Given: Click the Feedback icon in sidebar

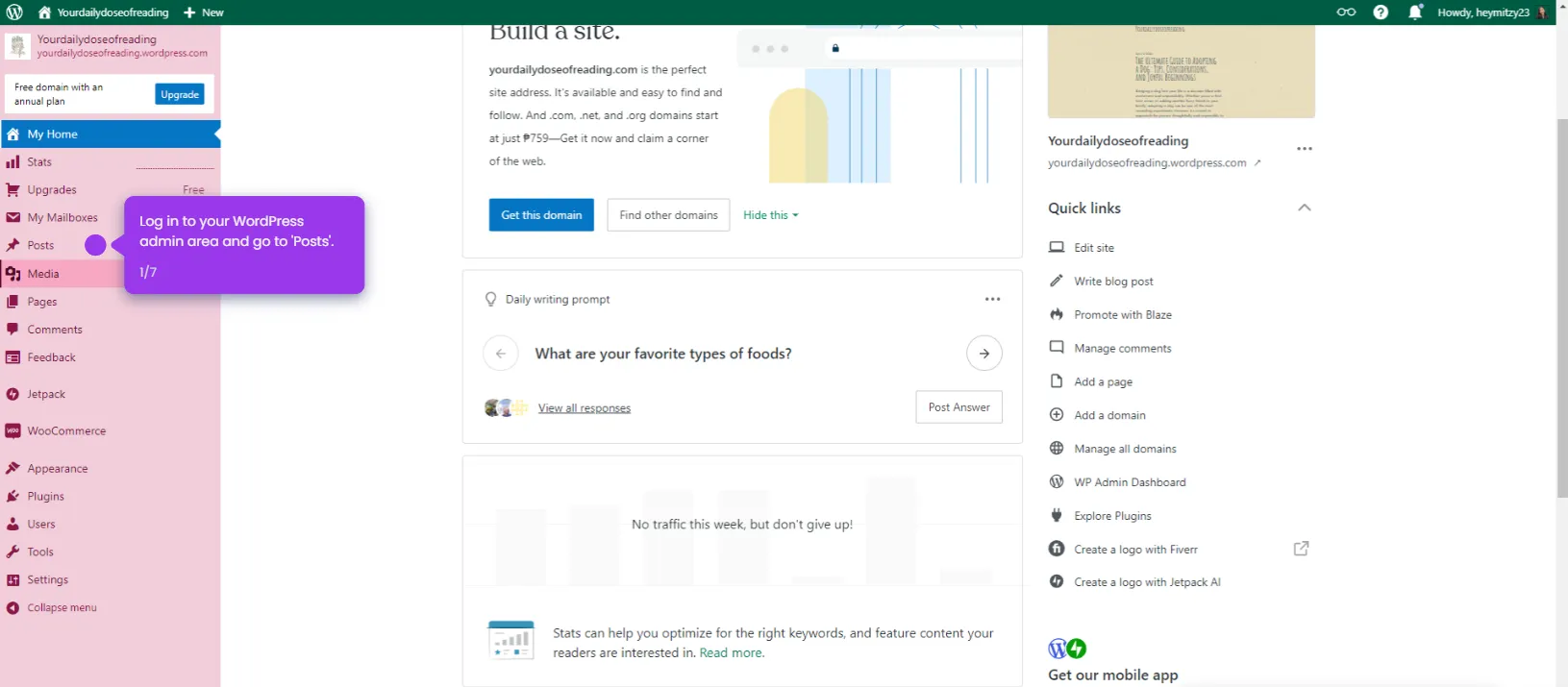Looking at the screenshot, I should [12, 357].
